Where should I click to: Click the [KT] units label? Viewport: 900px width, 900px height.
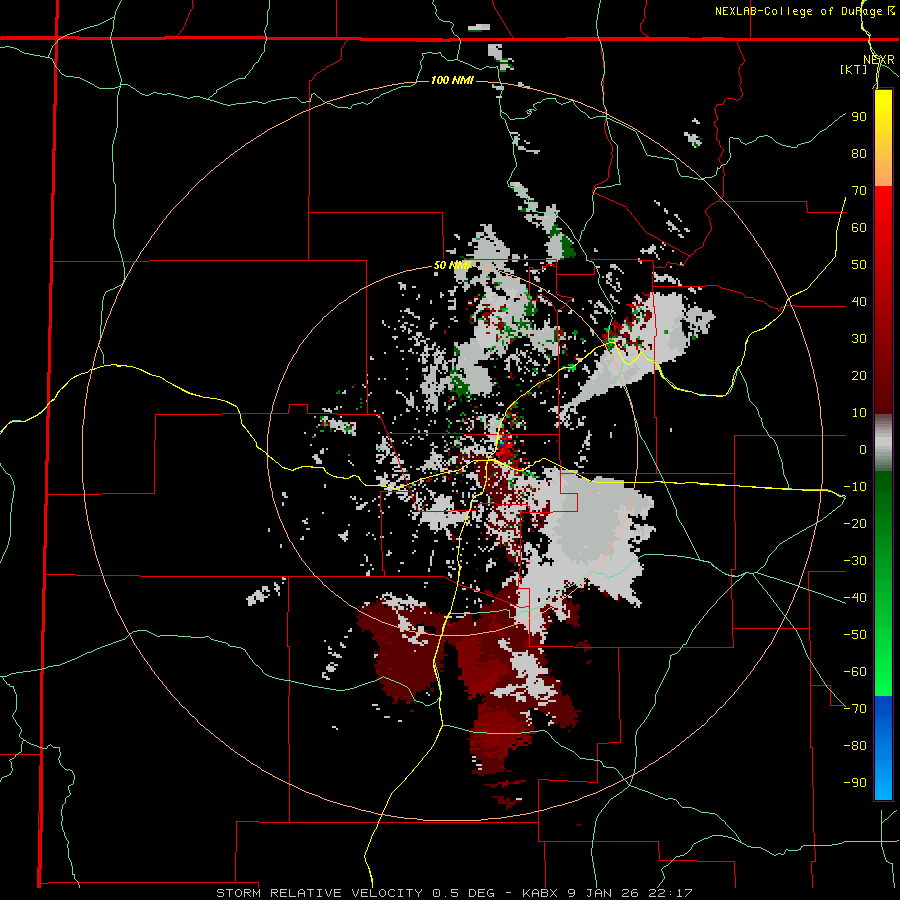pos(854,69)
